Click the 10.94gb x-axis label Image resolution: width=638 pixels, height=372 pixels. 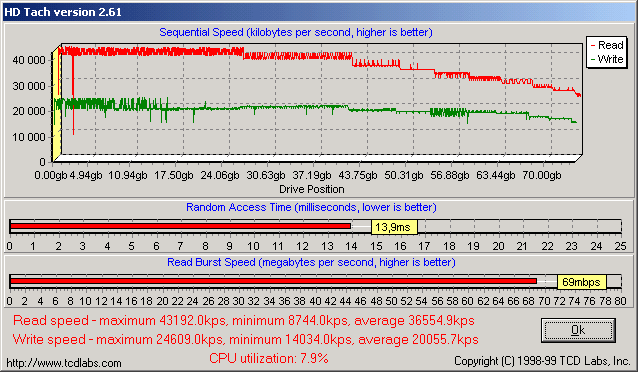(128, 175)
